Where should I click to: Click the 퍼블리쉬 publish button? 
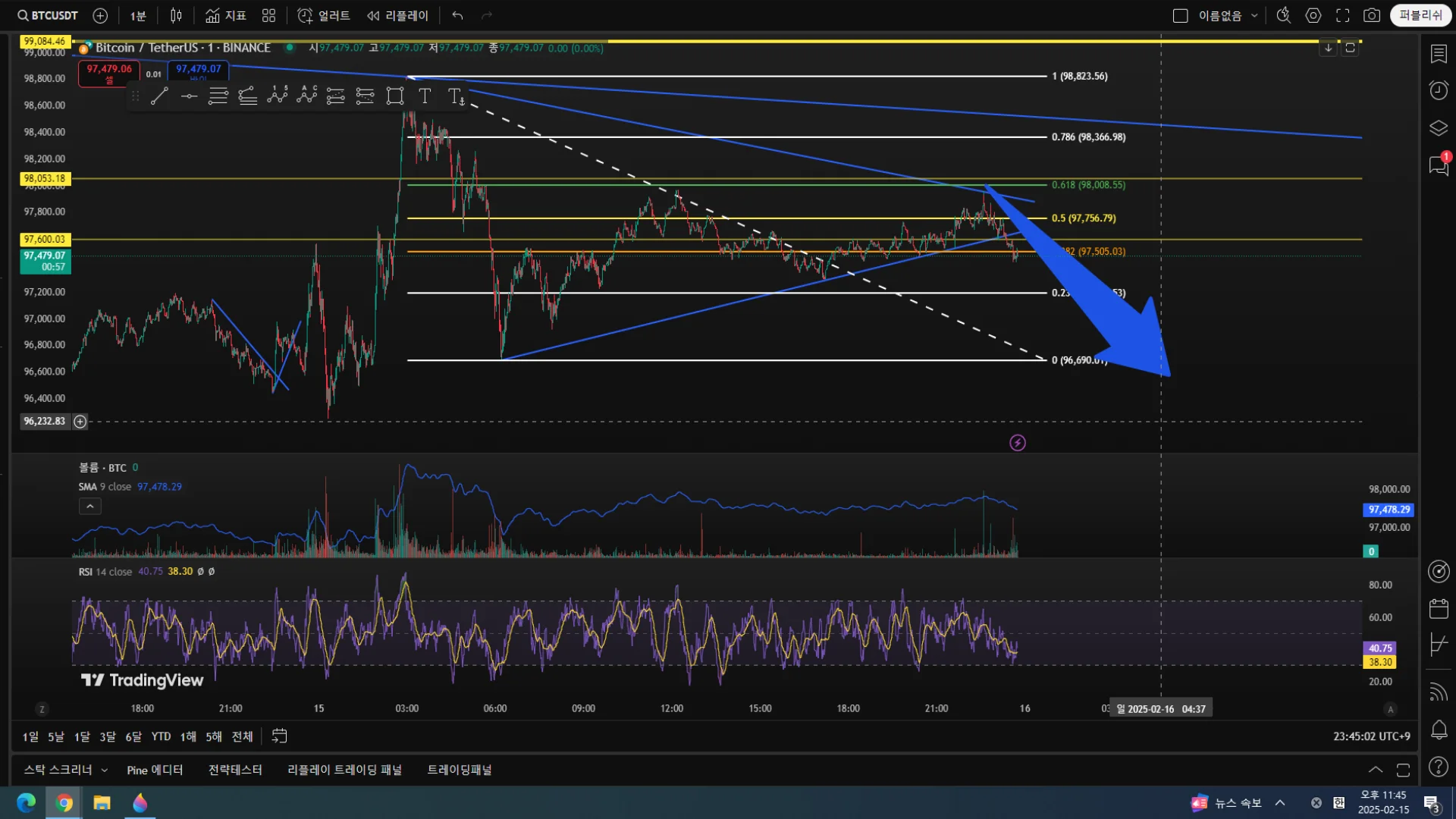pyautogui.click(x=1420, y=15)
